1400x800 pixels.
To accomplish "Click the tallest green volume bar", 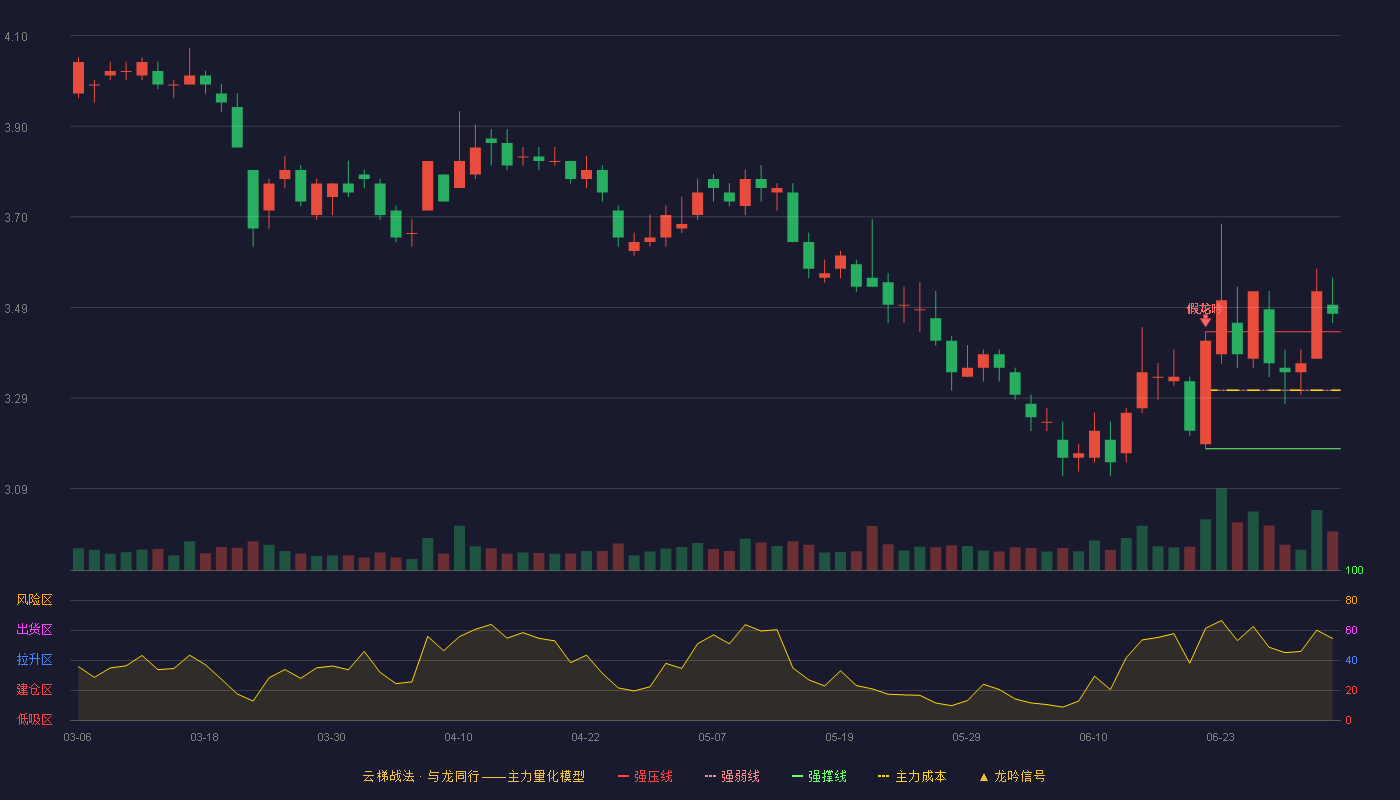I will tap(1221, 529).
